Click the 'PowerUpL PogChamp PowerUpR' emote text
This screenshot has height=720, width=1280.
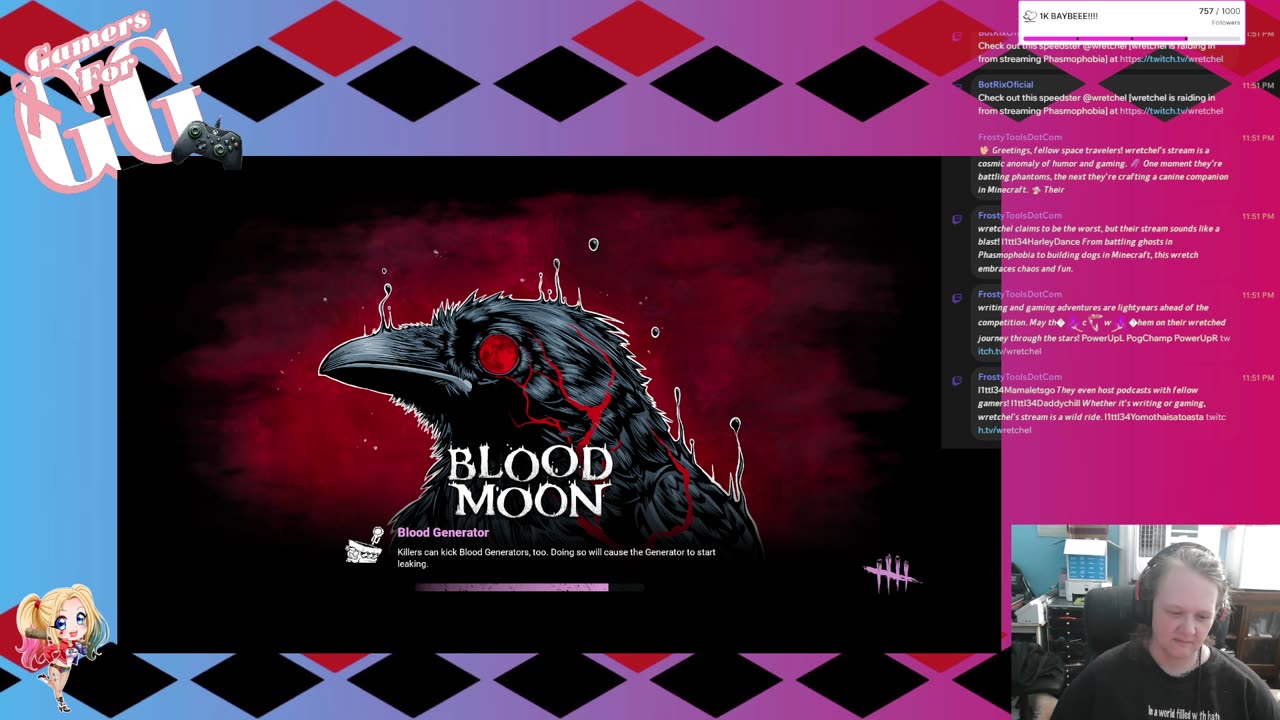point(1149,338)
